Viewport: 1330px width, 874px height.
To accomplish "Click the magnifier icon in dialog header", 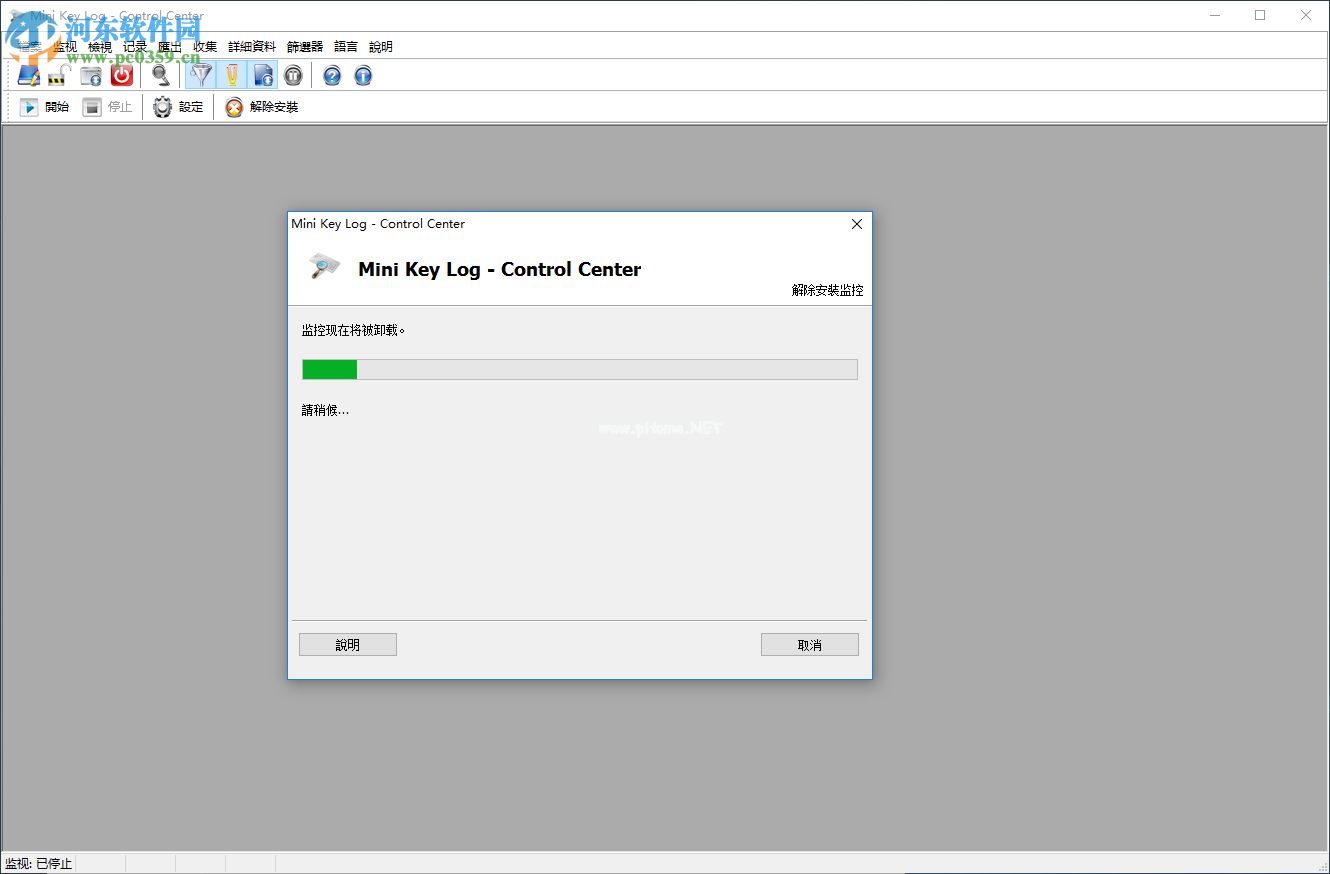I will click(325, 266).
